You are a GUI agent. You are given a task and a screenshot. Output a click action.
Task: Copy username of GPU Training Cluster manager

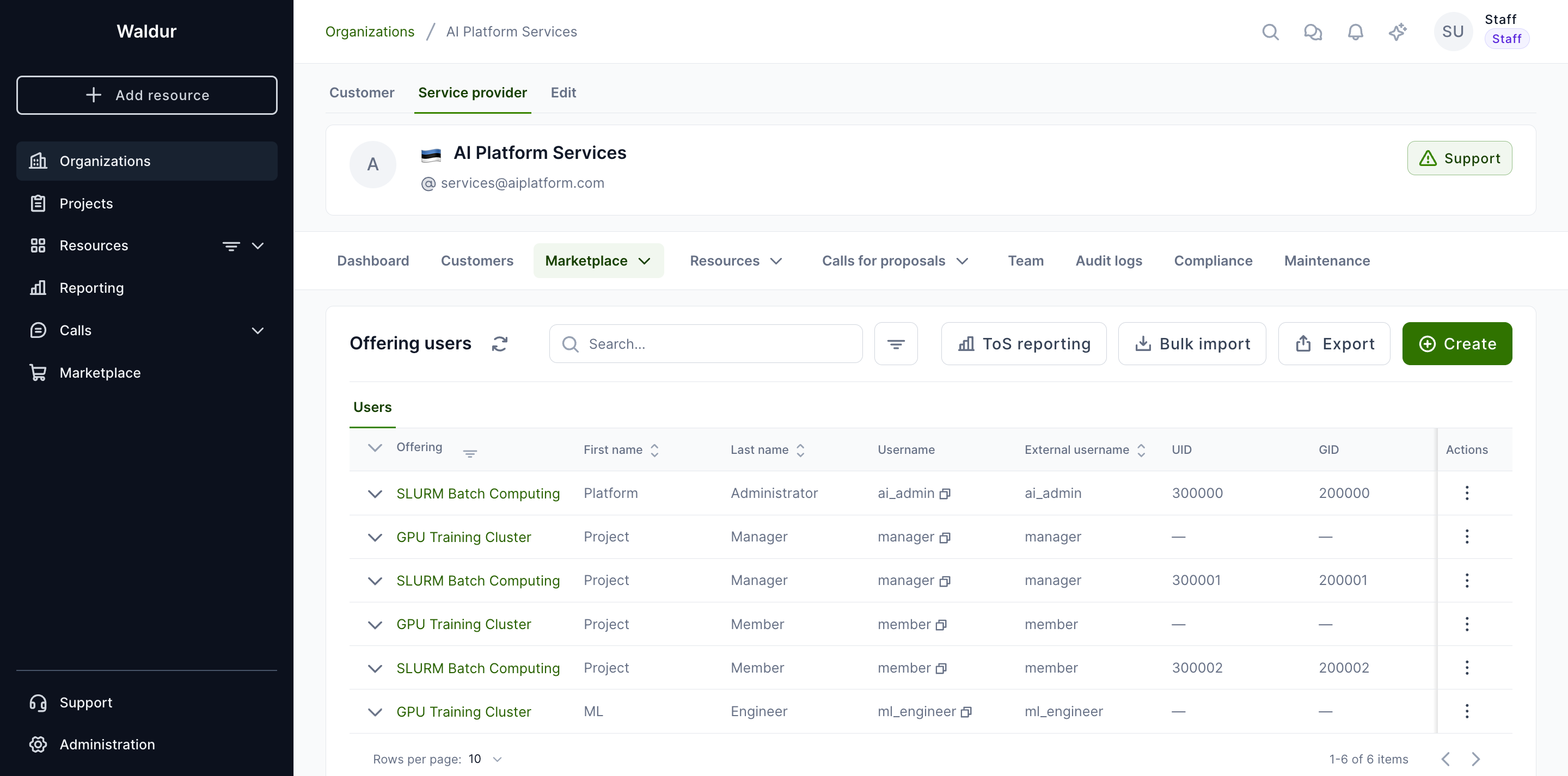(x=945, y=538)
